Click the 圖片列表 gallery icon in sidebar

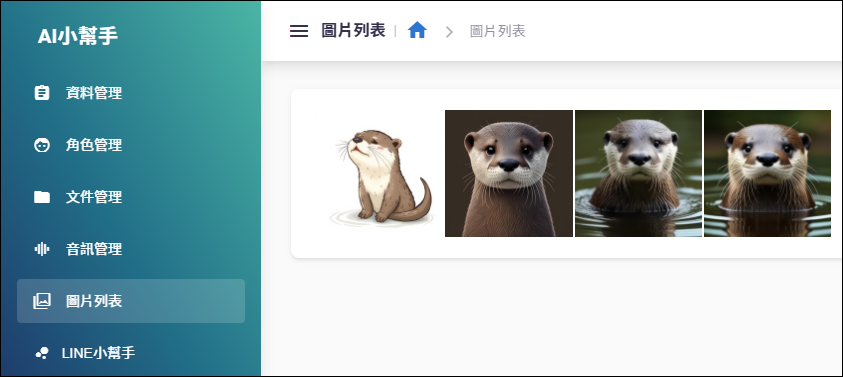point(42,301)
